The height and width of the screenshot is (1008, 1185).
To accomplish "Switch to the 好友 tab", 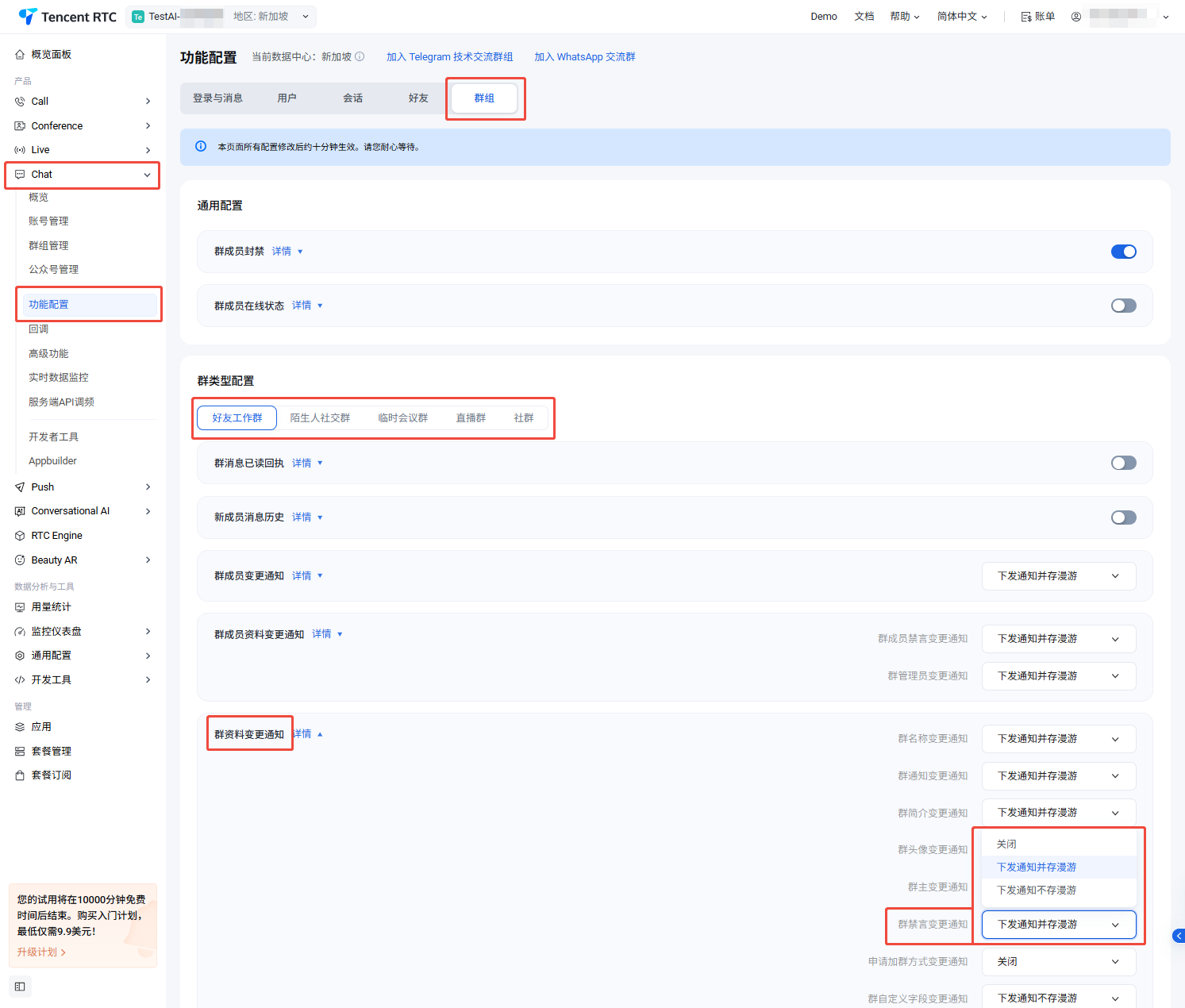I will click(x=418, y=98).
